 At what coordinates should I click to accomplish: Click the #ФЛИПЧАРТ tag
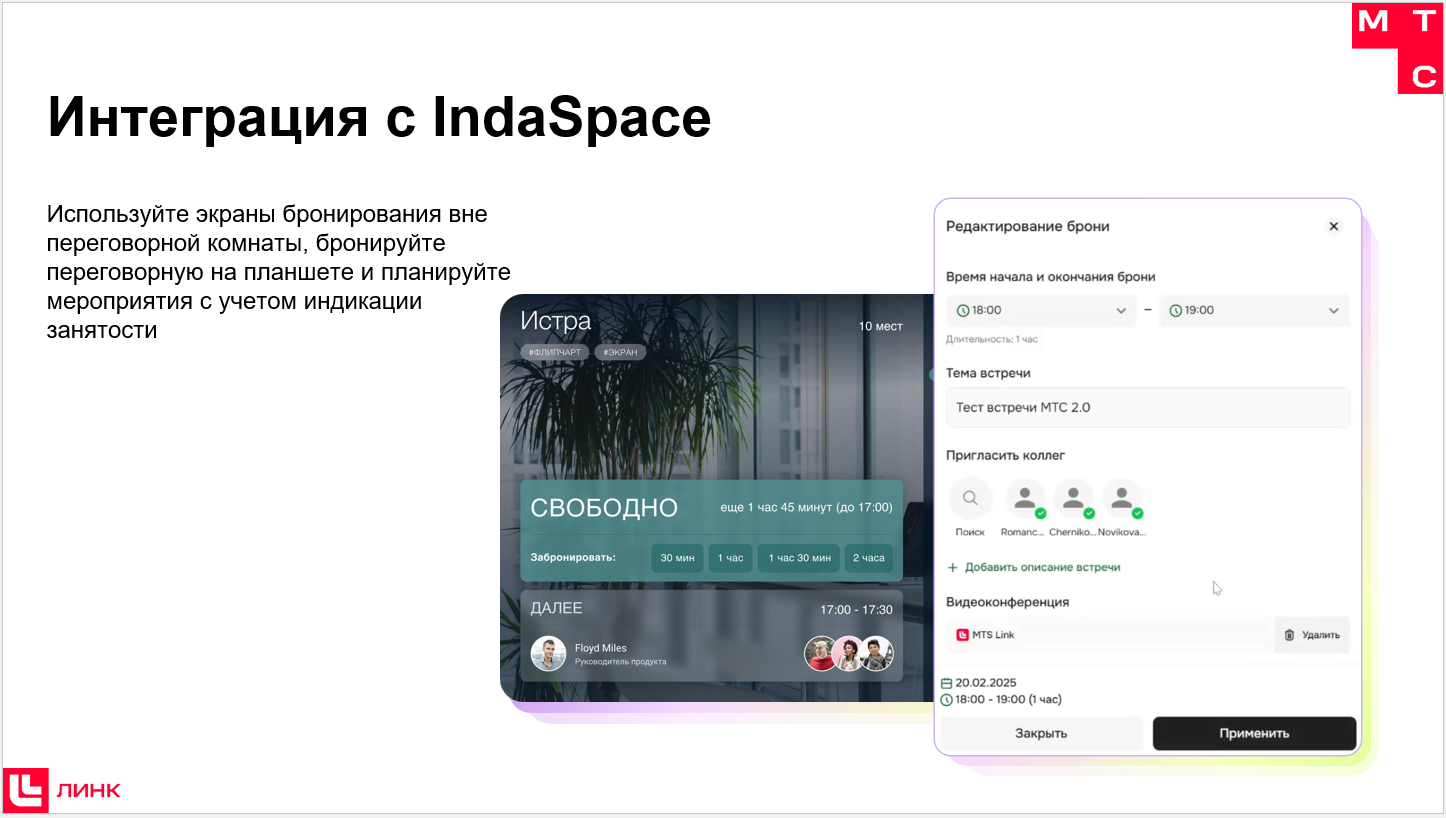click(x=554, y=352)
